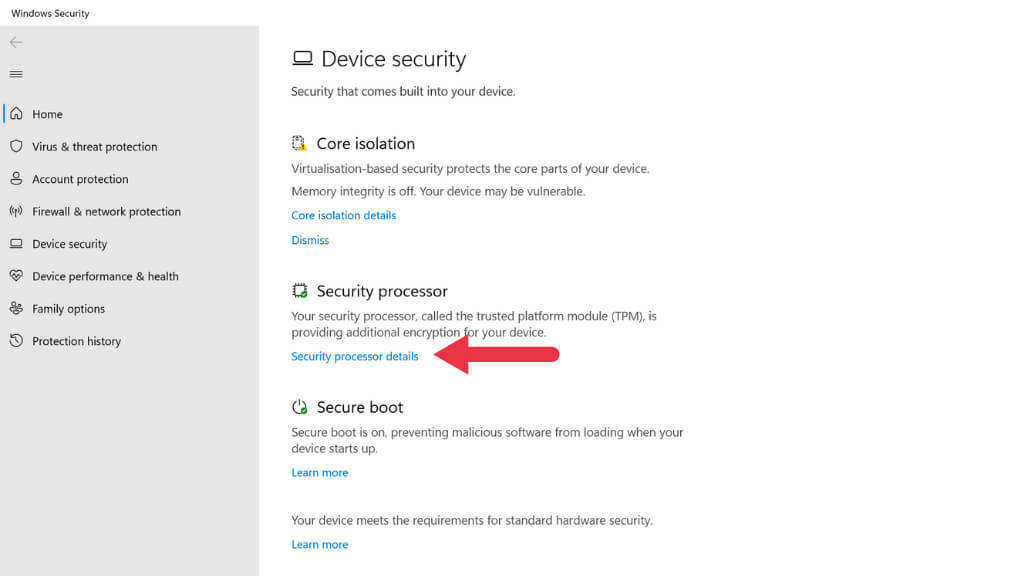Click the Home house icon
This screenshot has height=576, width=1024.
click(x=16, y=114)
